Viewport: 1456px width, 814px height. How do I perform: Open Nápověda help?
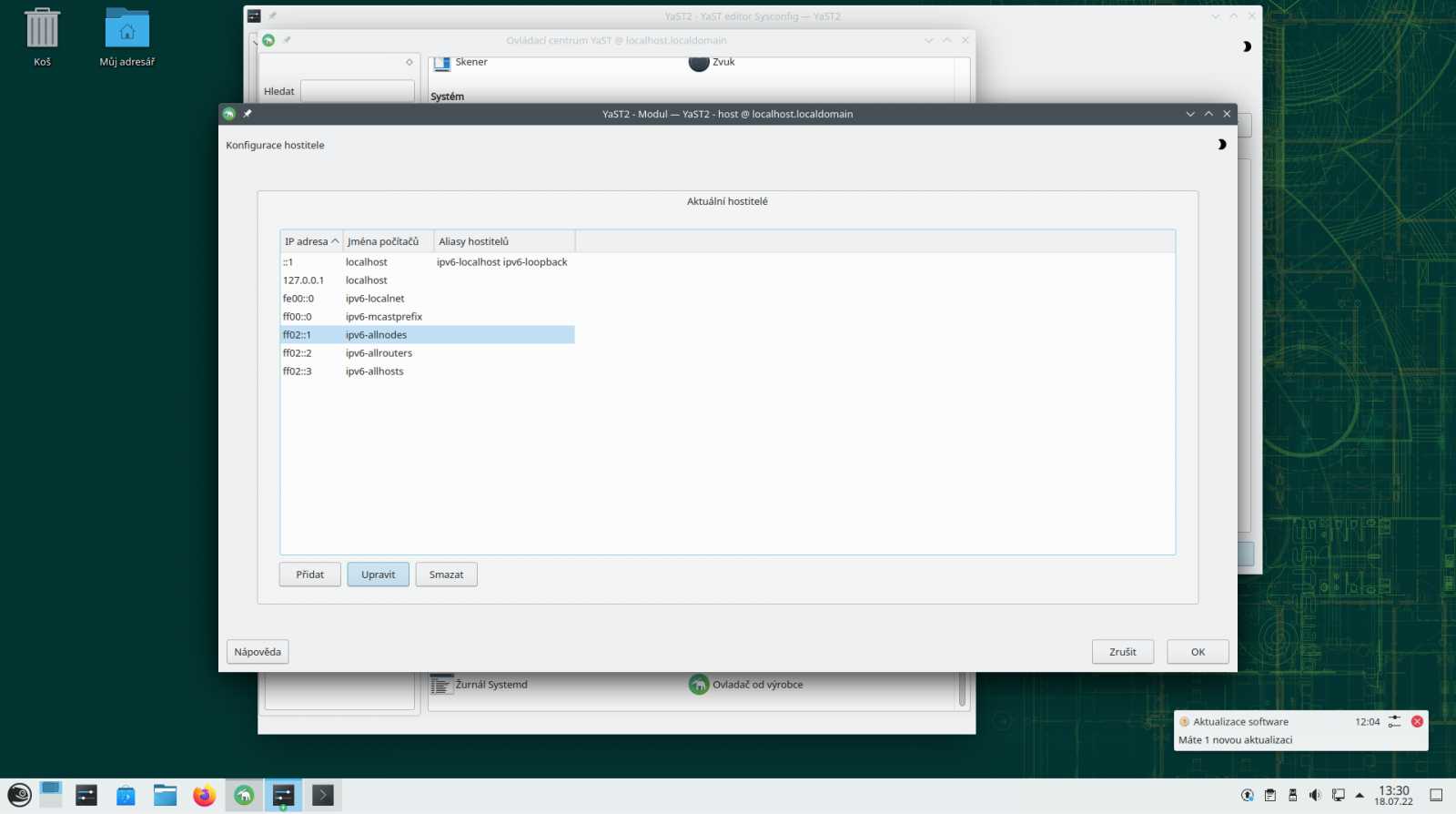pyautogui.click(x=258, y=652)
